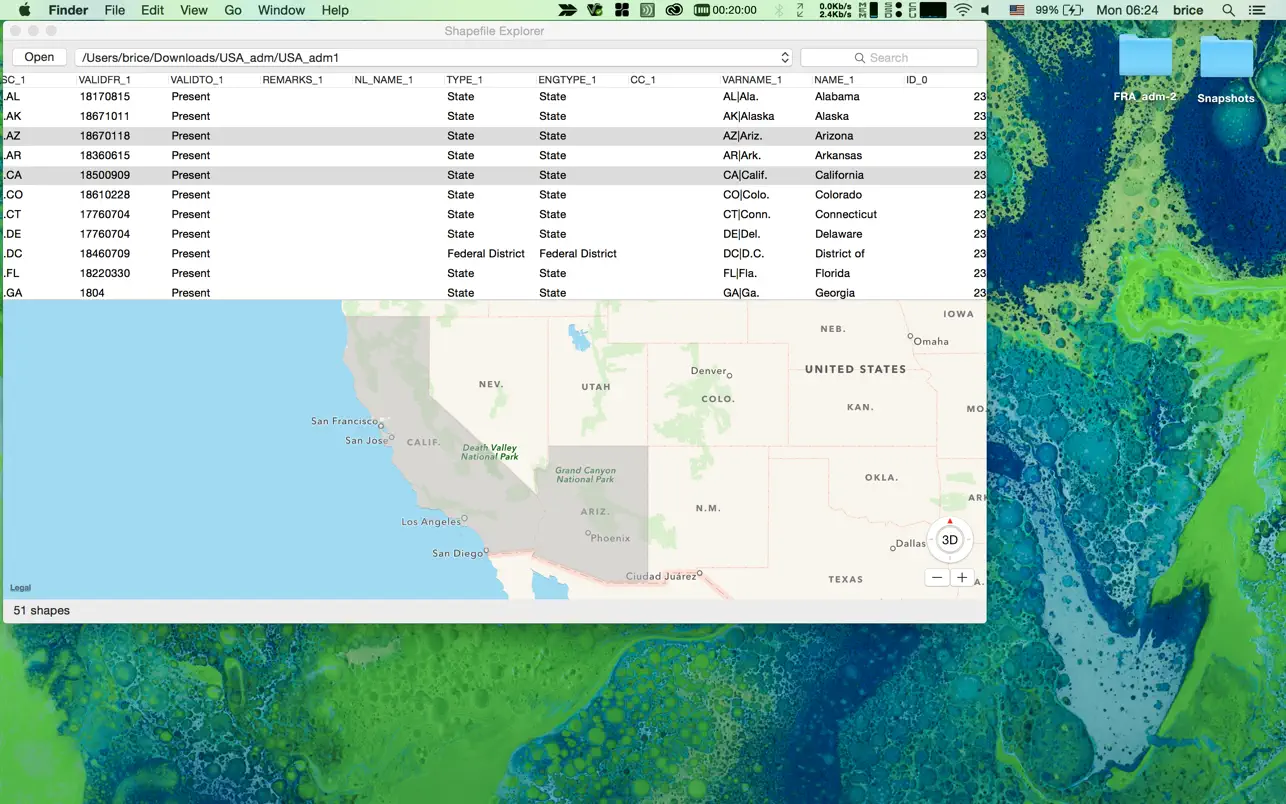
Task: Click the zoom in plus button on map
Action: (961, 577)
